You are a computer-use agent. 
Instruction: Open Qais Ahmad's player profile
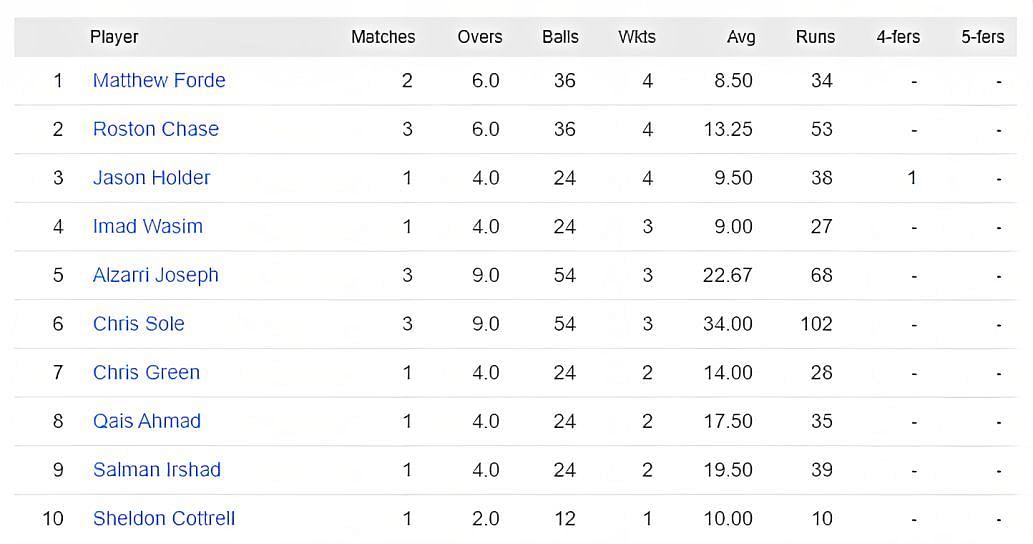pyautogui.click(x=146, y=421)
